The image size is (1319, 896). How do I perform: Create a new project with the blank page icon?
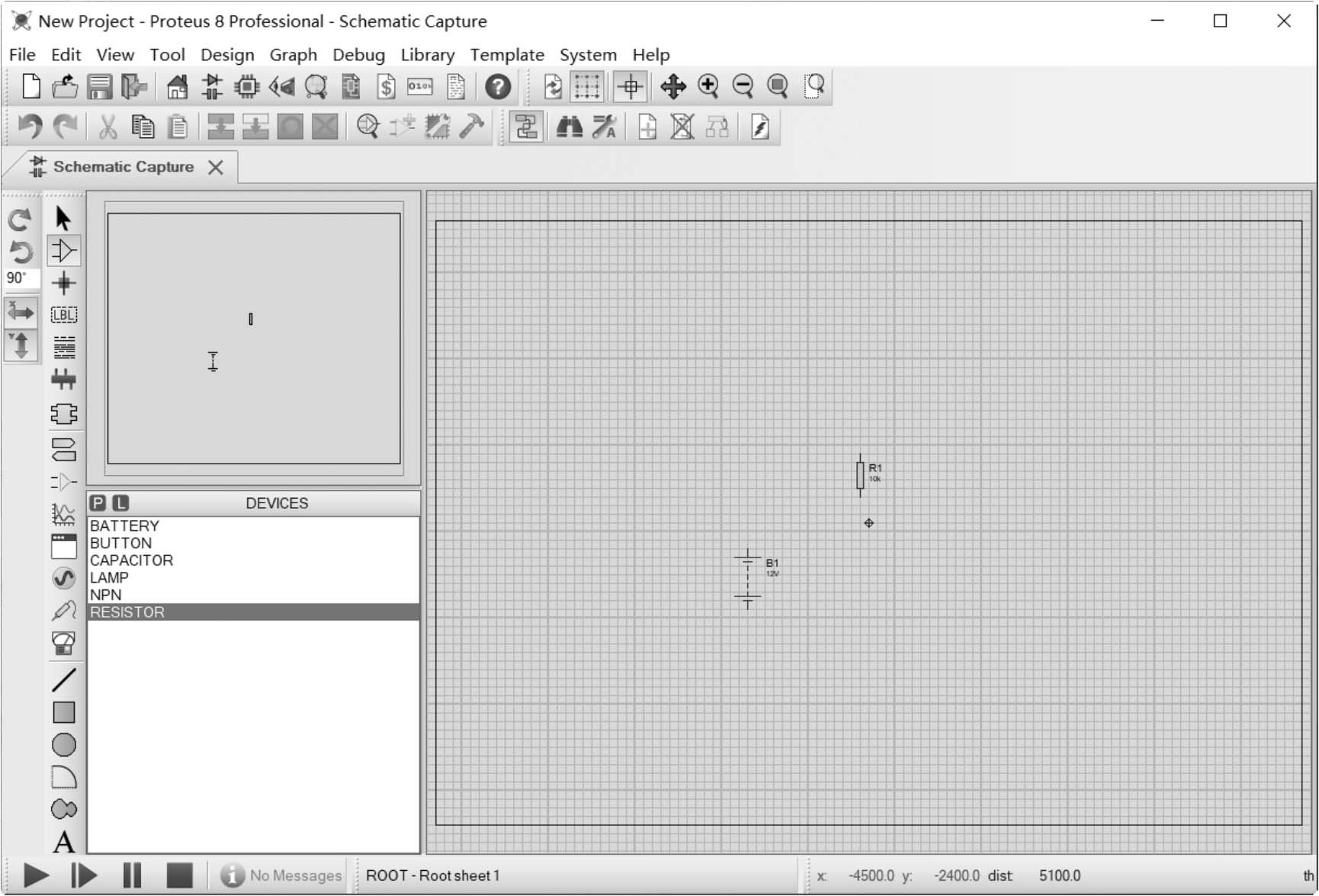click(30, 87)
